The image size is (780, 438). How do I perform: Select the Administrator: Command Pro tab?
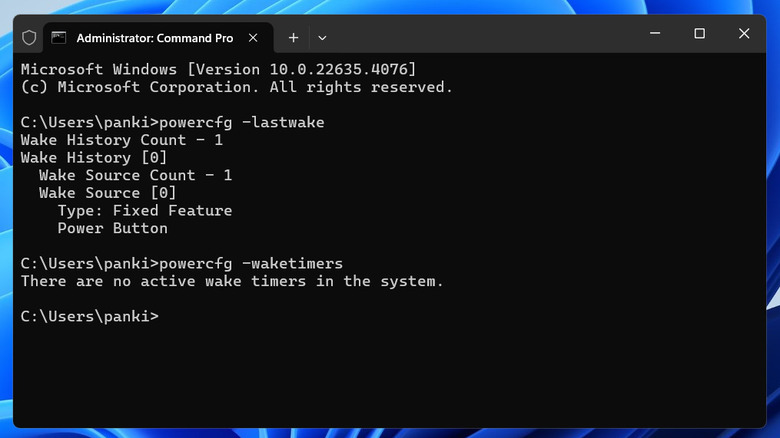point(158,38)
